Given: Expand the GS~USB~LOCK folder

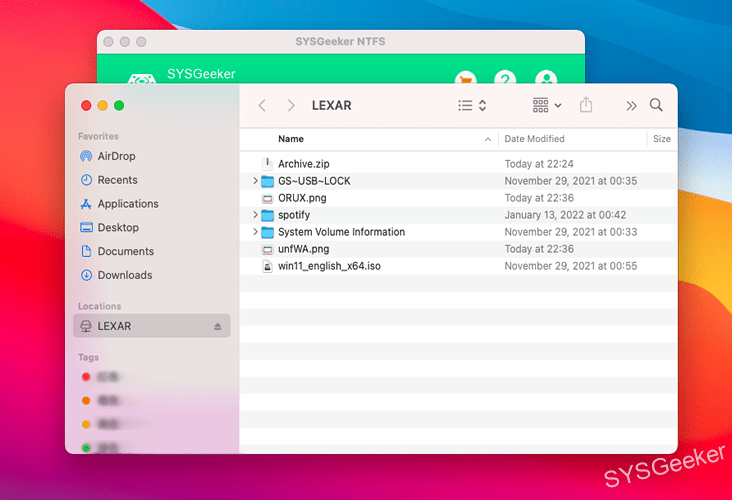Looking at the screenshot, I should (255, 181).
